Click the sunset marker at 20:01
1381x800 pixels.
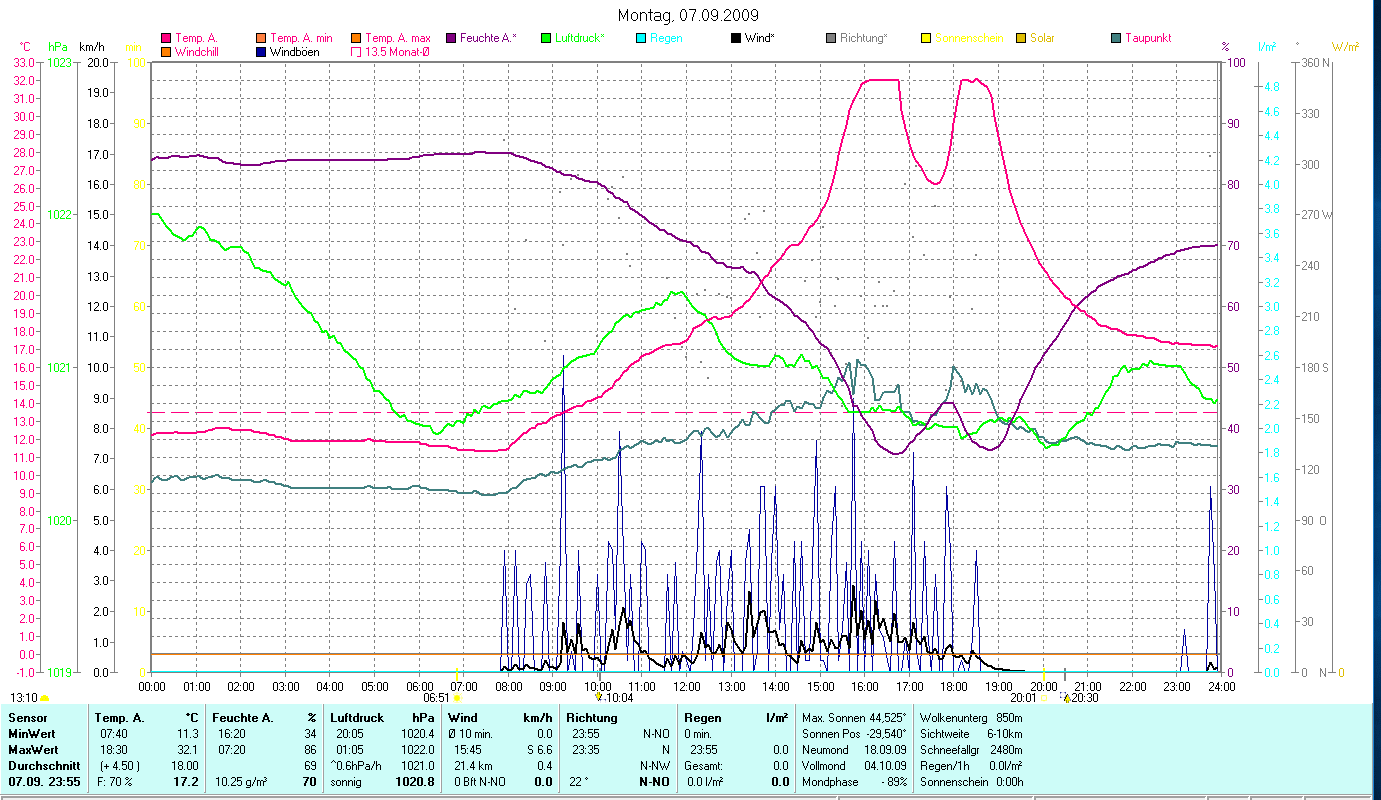(x=1043, y=697)
